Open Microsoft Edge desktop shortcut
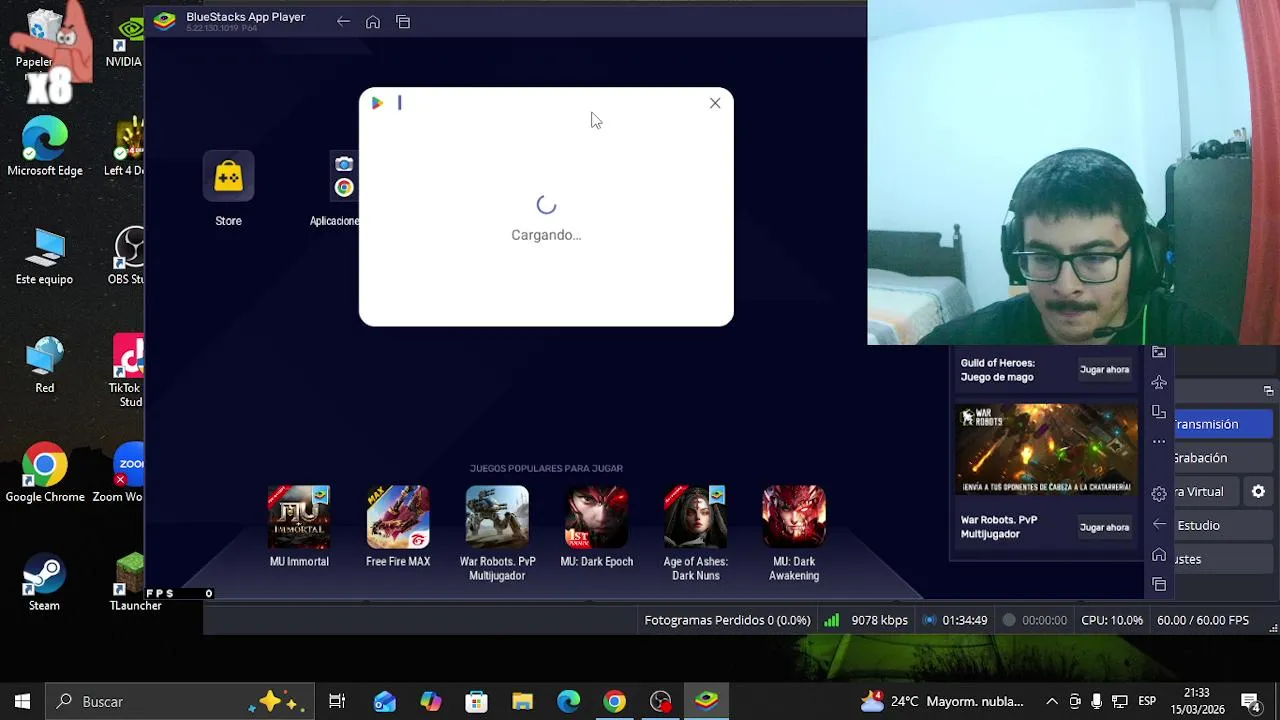The image size is (1280, 720). [45, 147]
